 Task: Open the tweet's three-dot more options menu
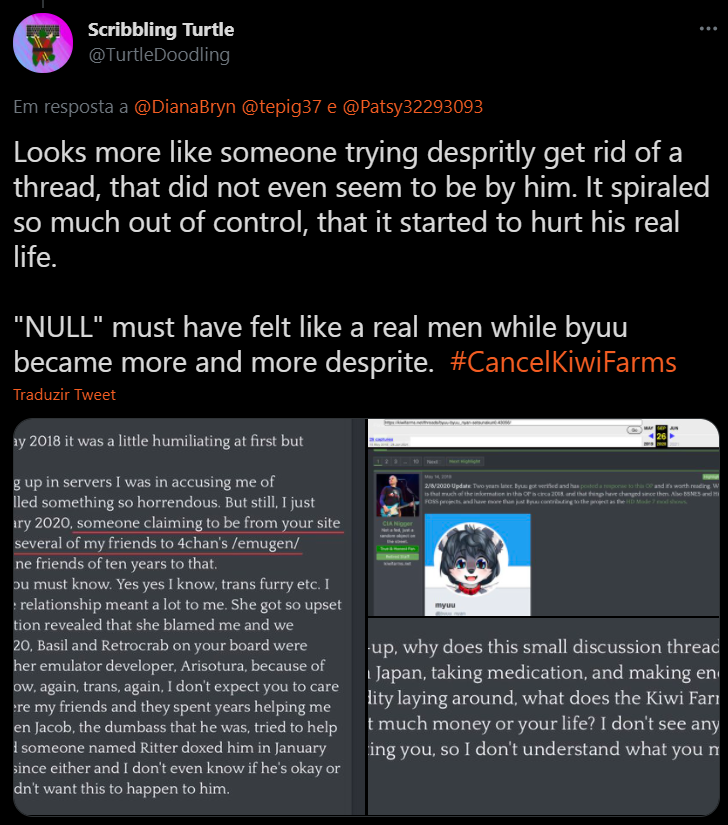708,29
